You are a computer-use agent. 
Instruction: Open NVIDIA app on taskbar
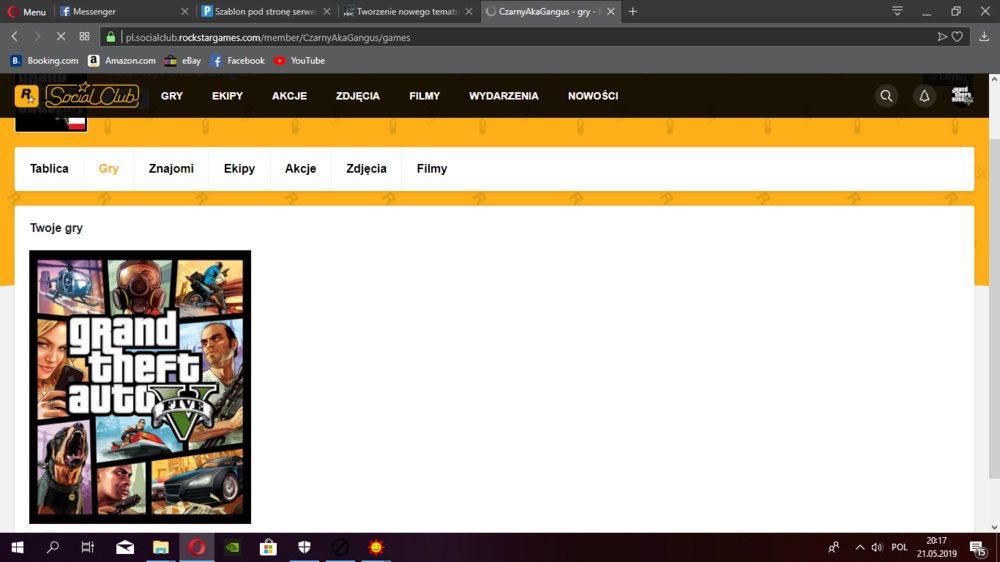233,547
